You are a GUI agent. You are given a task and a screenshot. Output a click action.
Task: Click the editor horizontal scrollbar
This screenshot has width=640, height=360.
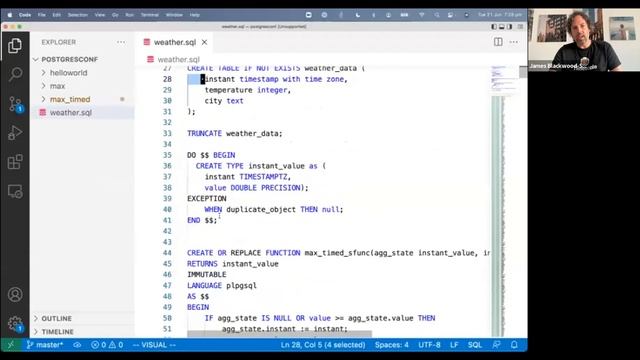[x=279, y=334]
